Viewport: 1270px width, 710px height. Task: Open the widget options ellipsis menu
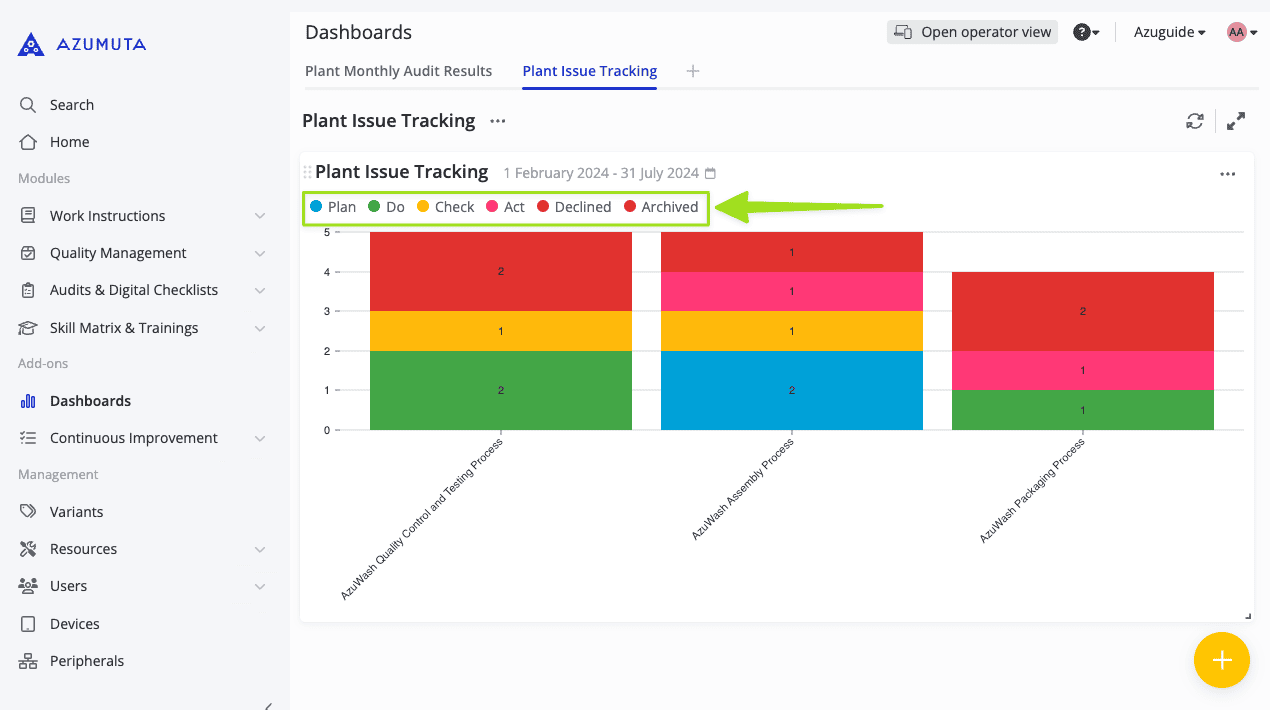(1227, 173)
